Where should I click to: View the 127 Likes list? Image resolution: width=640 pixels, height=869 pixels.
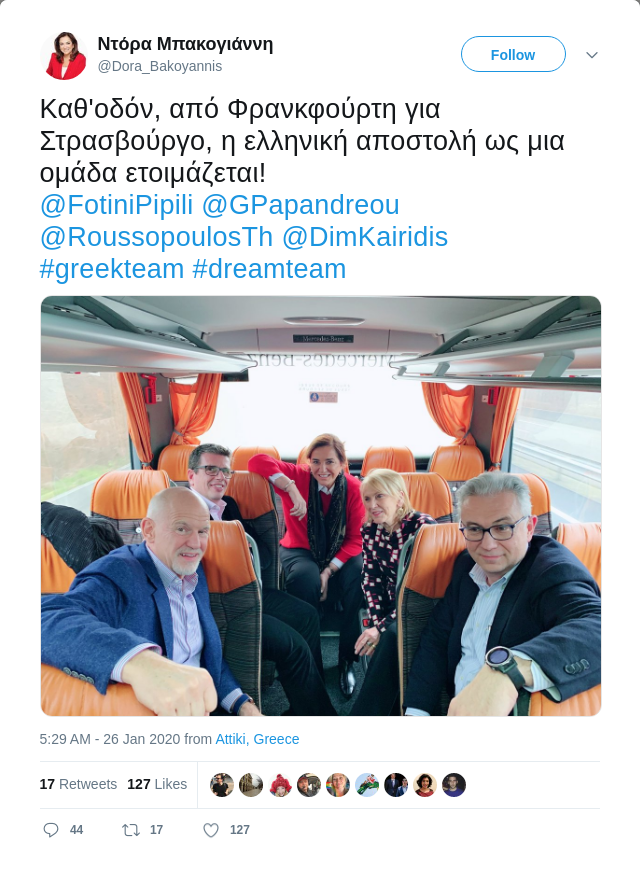[157, 784]
